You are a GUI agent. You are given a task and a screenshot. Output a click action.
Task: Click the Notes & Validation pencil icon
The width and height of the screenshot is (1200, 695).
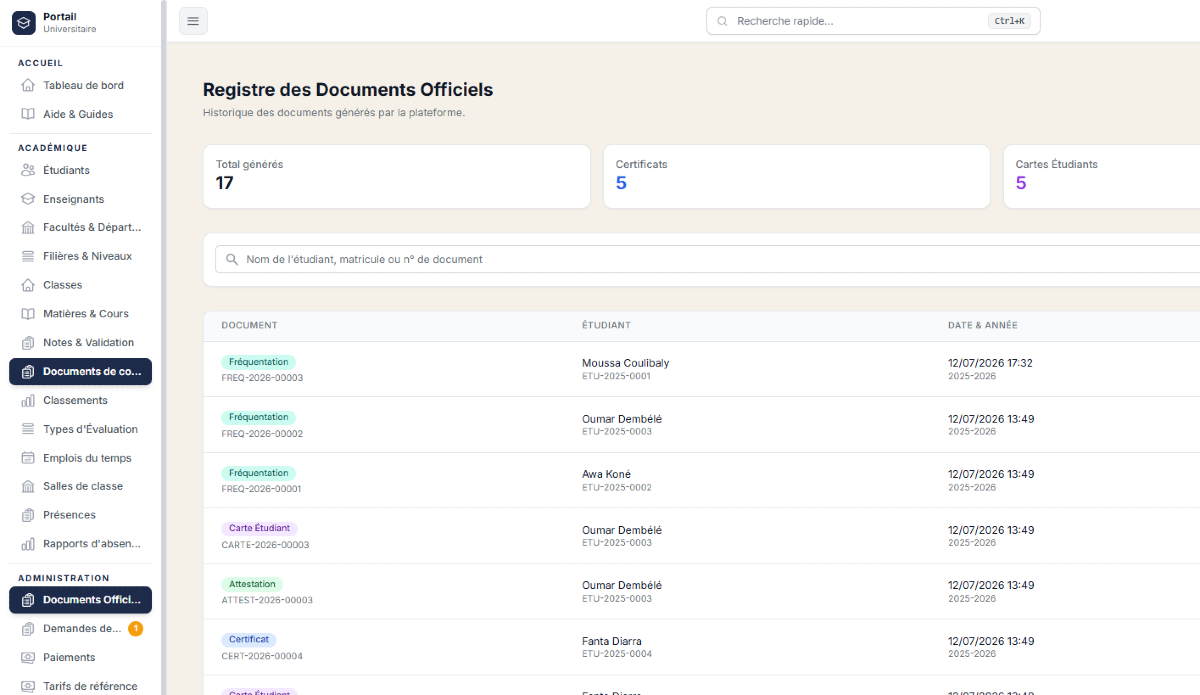pos(28,342)
